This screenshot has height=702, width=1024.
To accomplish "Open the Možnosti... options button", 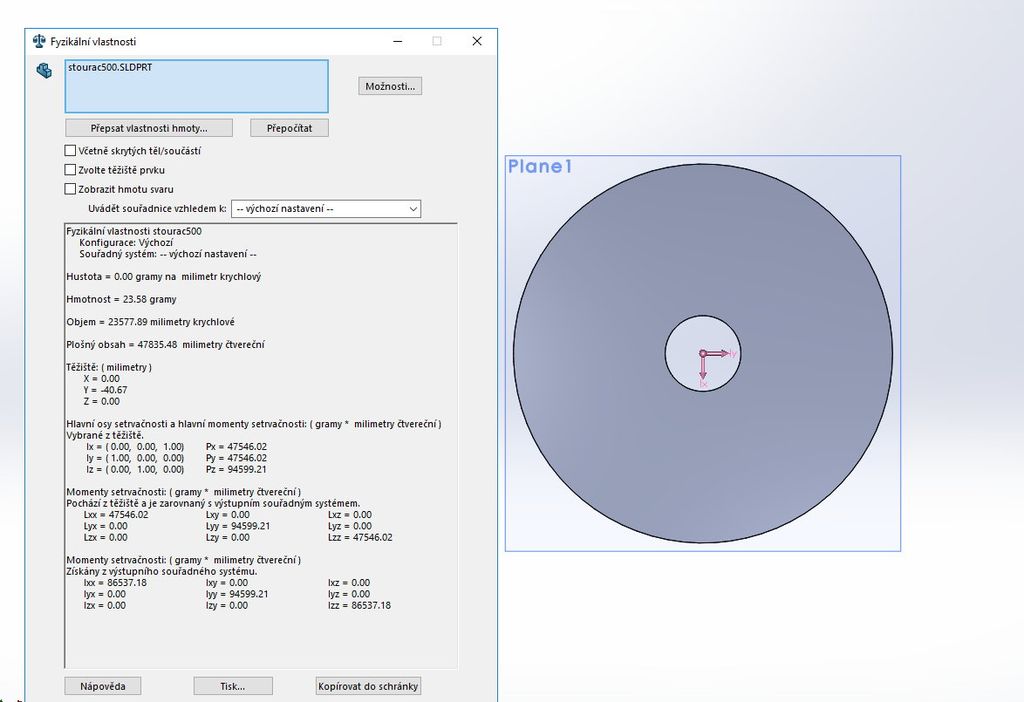I will (x=390, y=86).
